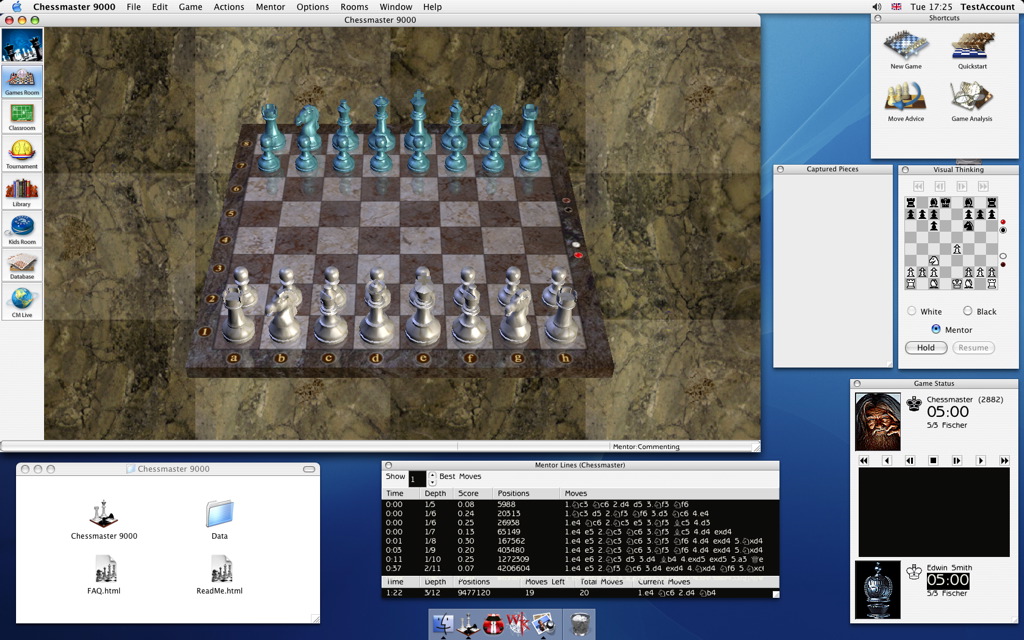Click the Show best moves number field
This screenshot has width=1024, height=640.
(x=417, y=479)
